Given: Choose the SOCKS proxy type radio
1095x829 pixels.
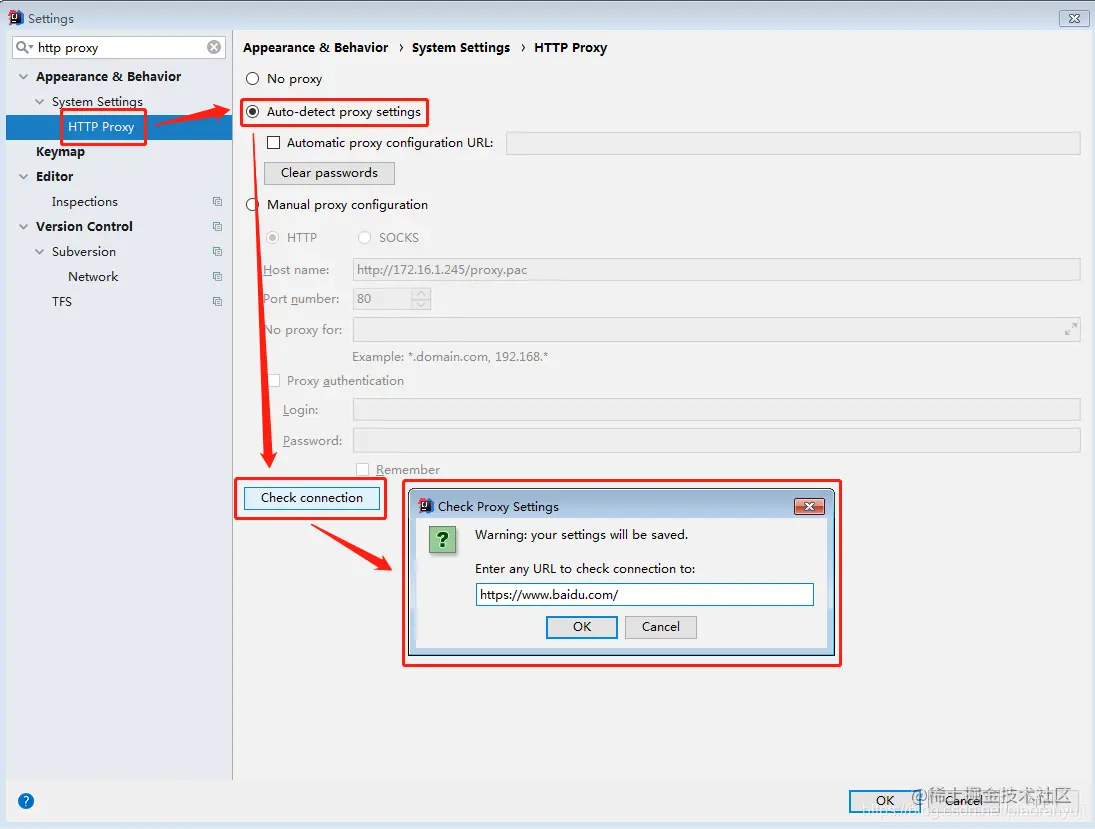Looking at the screenshot, I should 365,237.
